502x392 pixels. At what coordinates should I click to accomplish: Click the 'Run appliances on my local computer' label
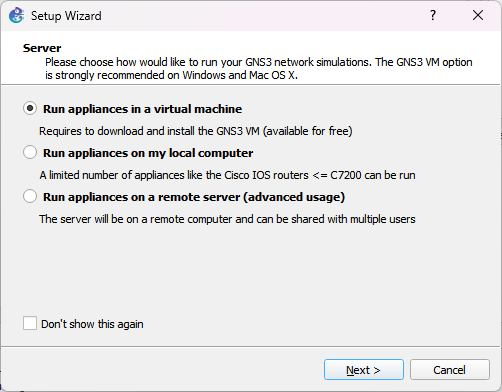point(148,153)
